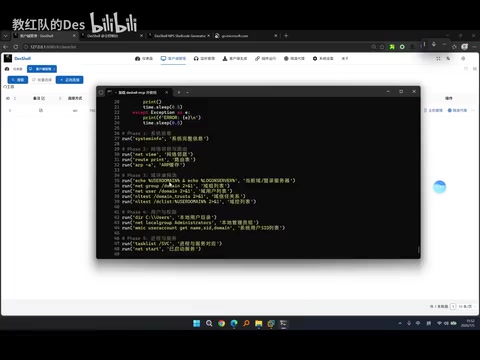Image resolution: width=480 pixels, height=360 pixels.
Task: Show hidden system tray icons chevron
Action: [x=400, y=323]
